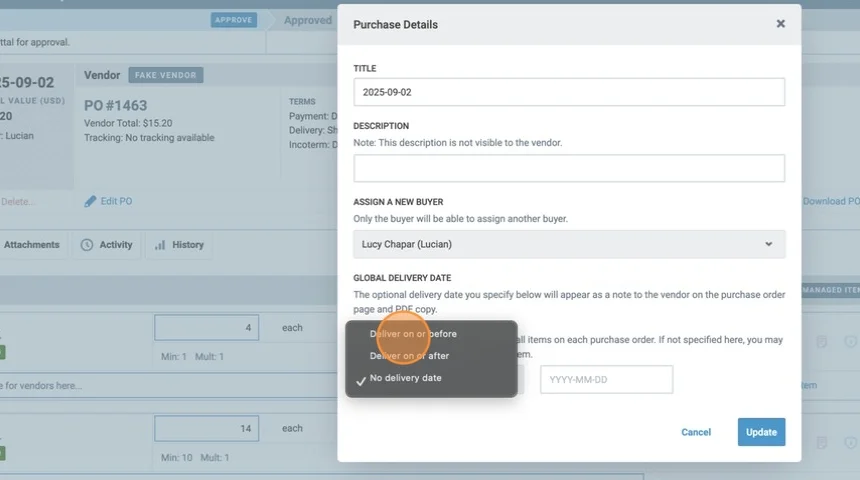The image size is (860, 480).
Task: Open the Assign a New Buyer dropdown
Action: (x=568, y=244)
